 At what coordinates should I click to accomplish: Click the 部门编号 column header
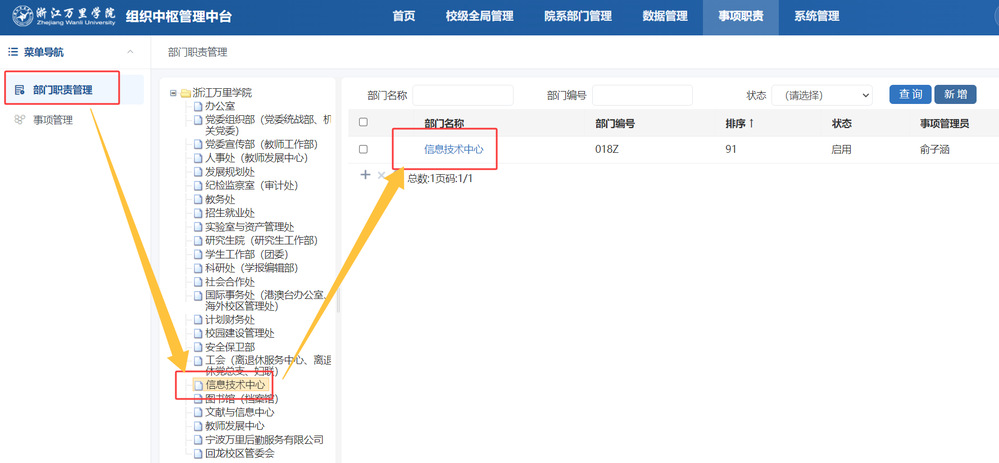[x=615, y=124]
